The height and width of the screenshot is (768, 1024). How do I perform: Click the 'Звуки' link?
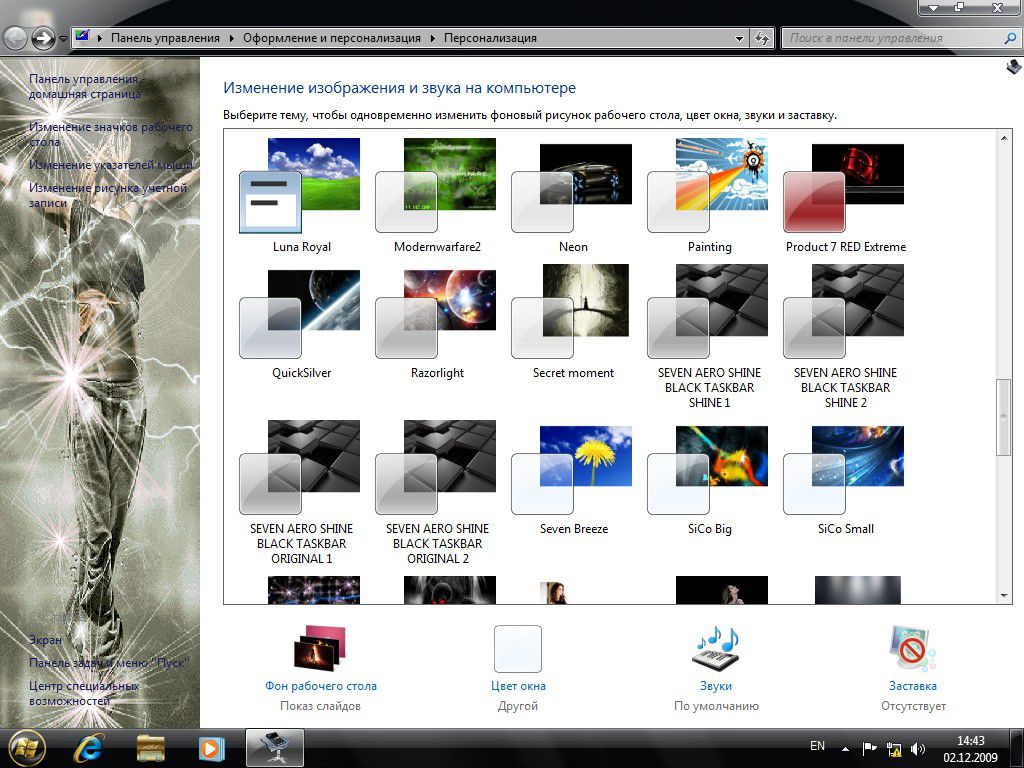coord(716,686)
